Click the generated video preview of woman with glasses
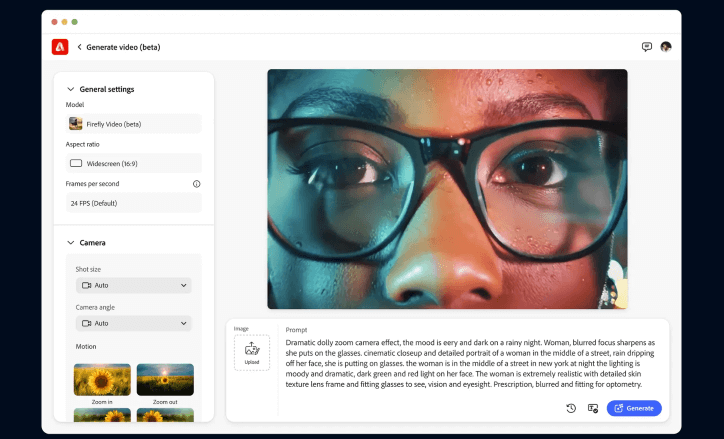 (x=447, y=189)
